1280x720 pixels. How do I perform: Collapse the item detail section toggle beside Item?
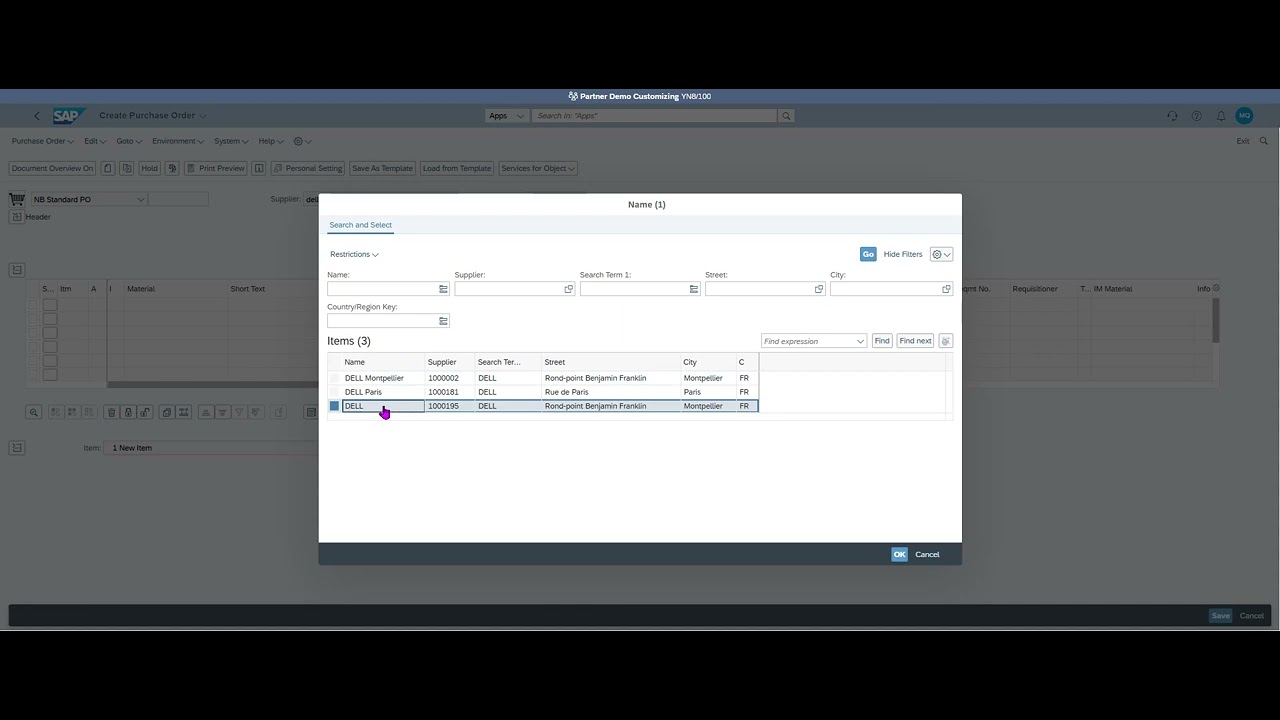(x=17, y=448)
